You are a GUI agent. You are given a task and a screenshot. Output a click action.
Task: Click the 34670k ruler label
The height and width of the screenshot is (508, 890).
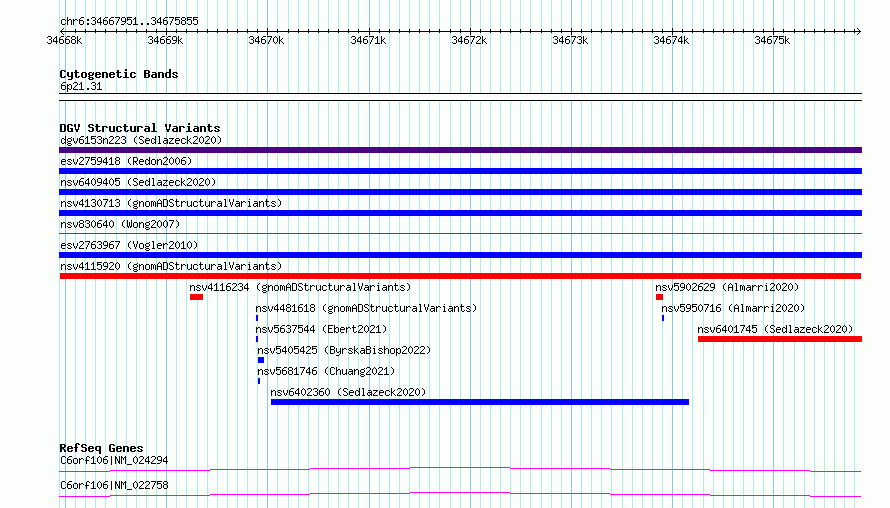pyautogui.click(x=266, y=40)
